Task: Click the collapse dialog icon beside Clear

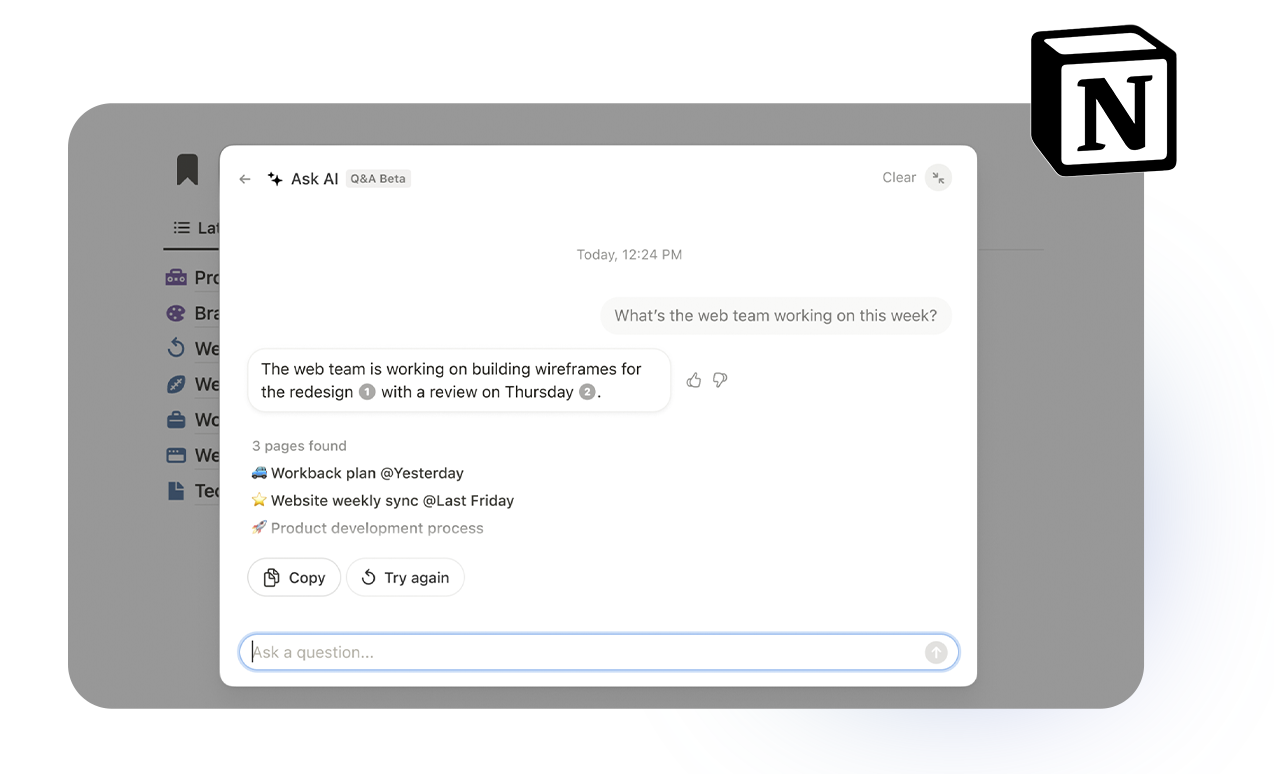Action: click(x=938, y=178)
